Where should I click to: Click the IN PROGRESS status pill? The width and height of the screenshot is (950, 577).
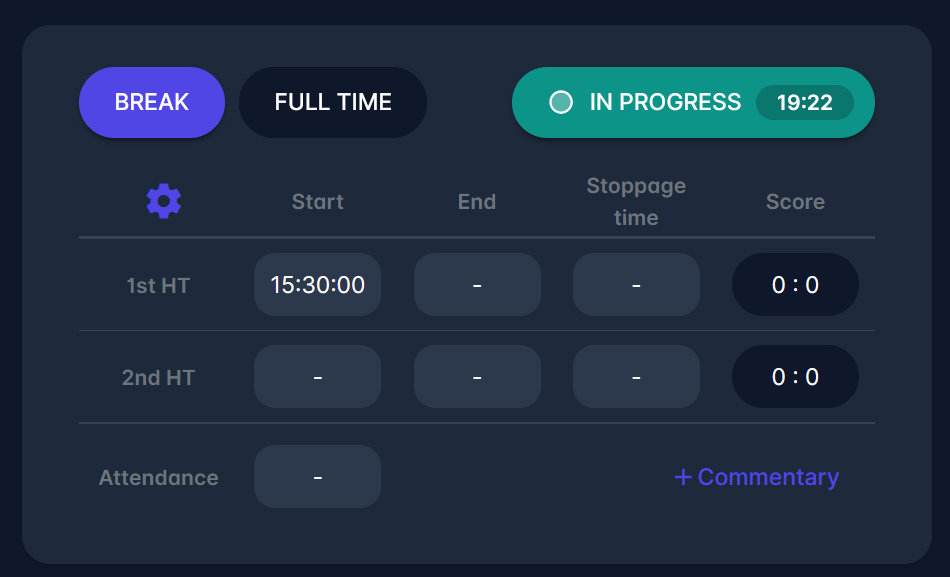click(665, 102)
